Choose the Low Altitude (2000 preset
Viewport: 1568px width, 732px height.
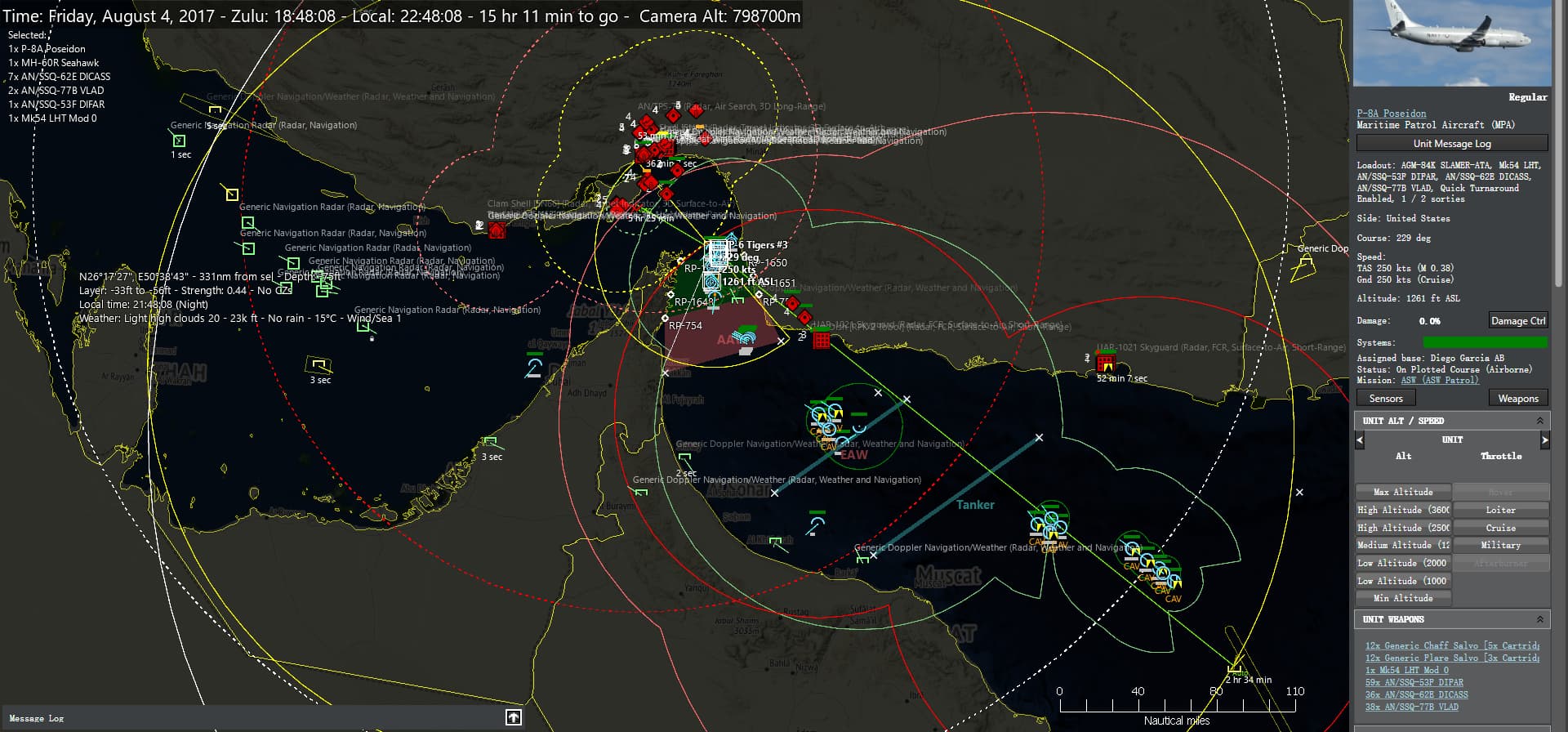click(x=1403, y=563)
